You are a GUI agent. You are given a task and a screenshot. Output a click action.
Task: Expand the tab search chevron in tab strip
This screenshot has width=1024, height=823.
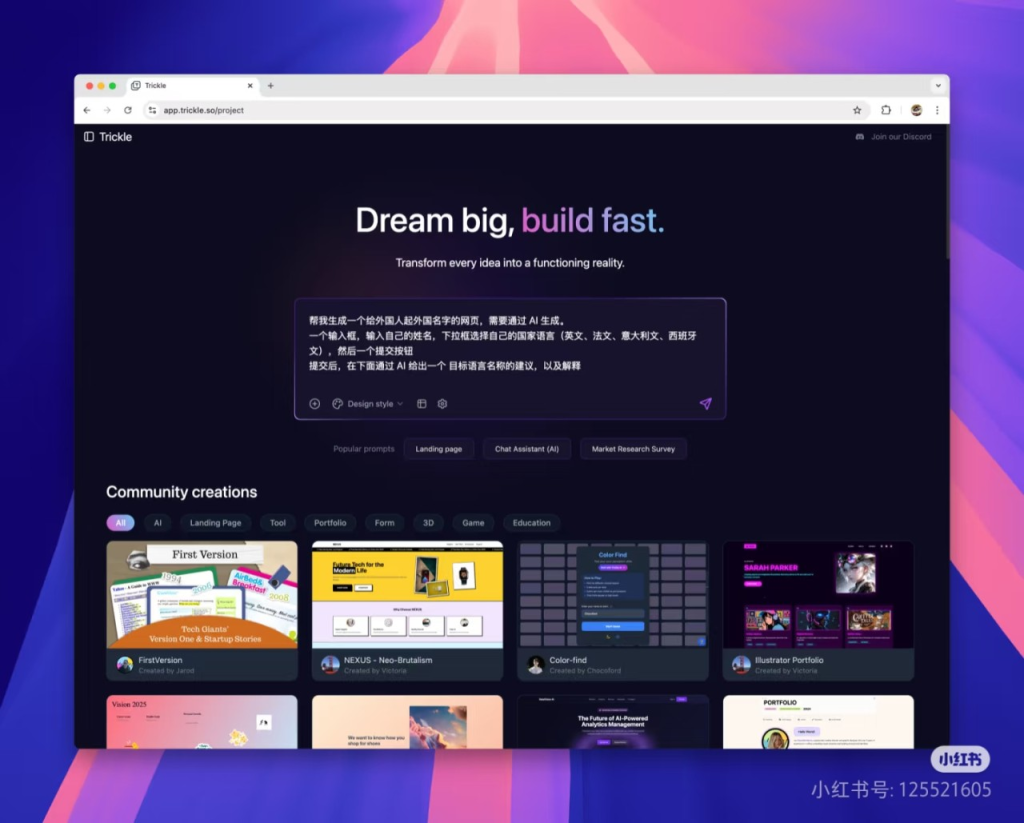coord(937,86)
